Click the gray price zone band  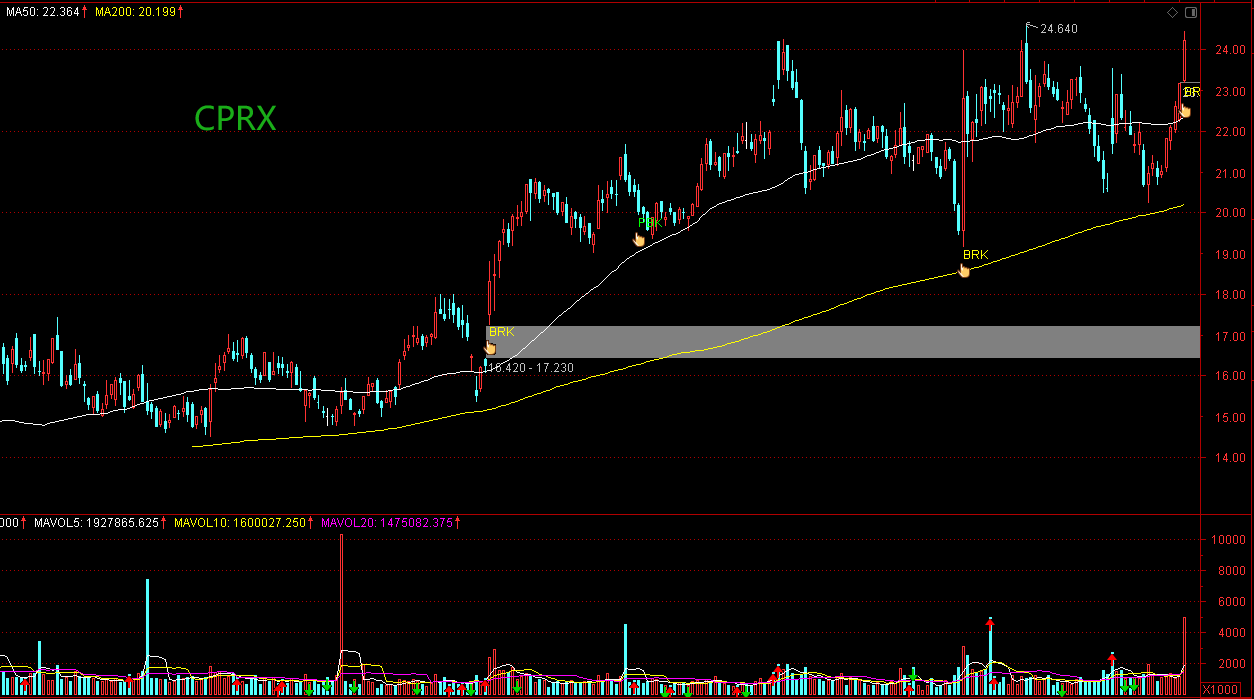843,342
